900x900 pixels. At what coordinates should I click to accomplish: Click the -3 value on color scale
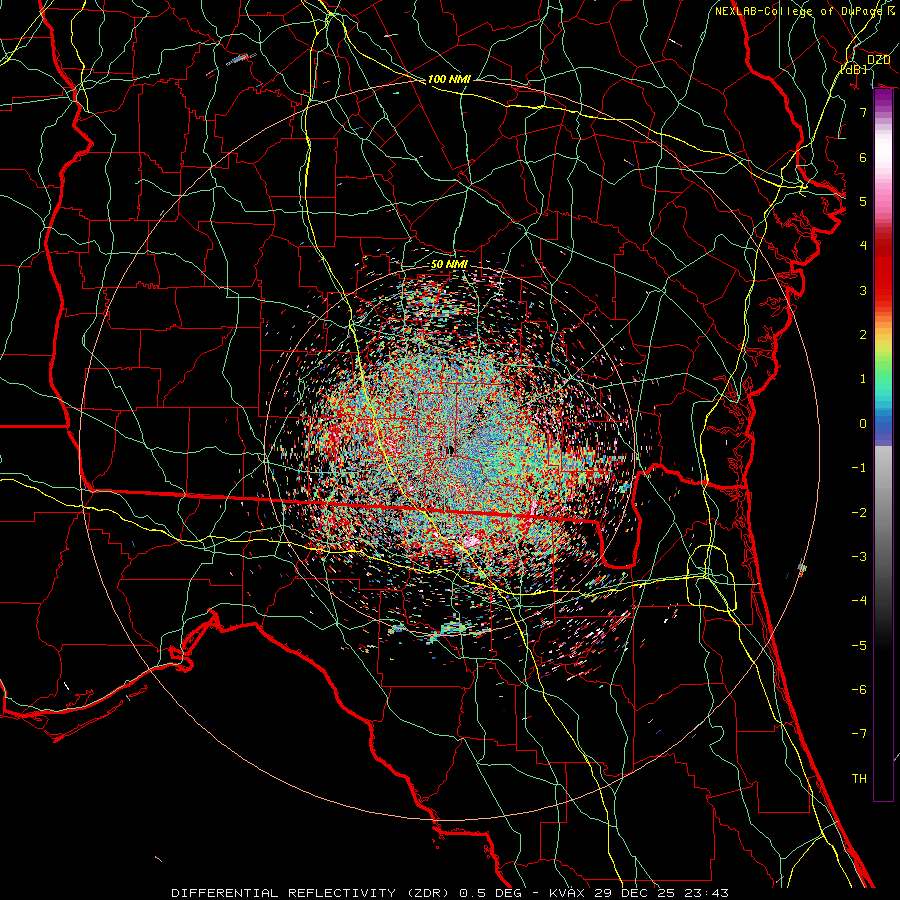(x=859, y=557)
